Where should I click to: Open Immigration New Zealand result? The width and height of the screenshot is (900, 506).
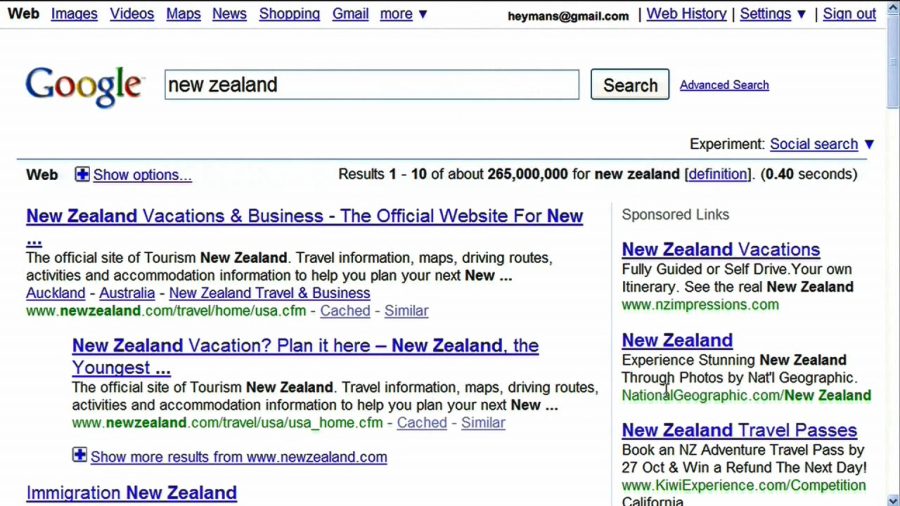point(131,493)
